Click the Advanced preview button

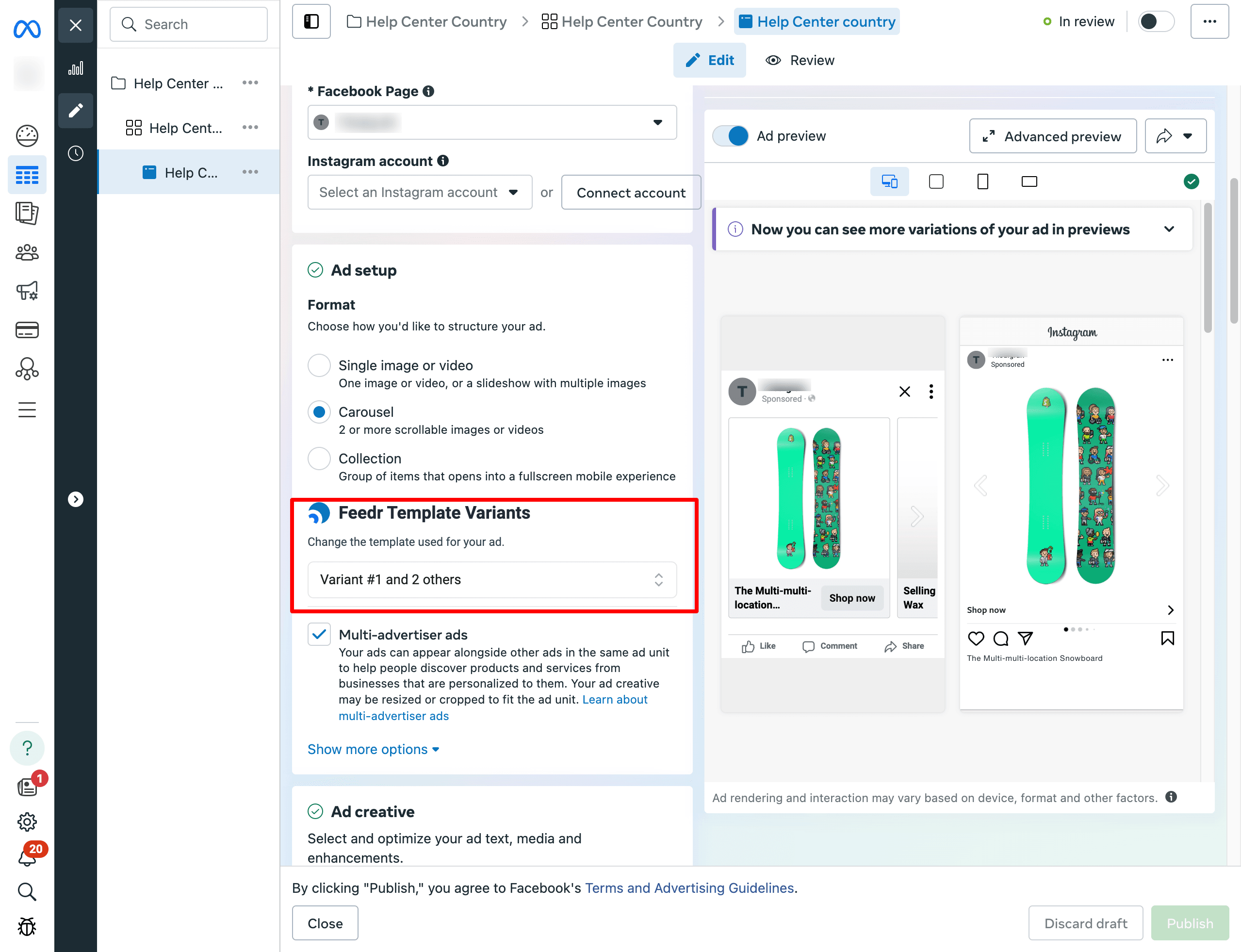[x=1052, y=136]
